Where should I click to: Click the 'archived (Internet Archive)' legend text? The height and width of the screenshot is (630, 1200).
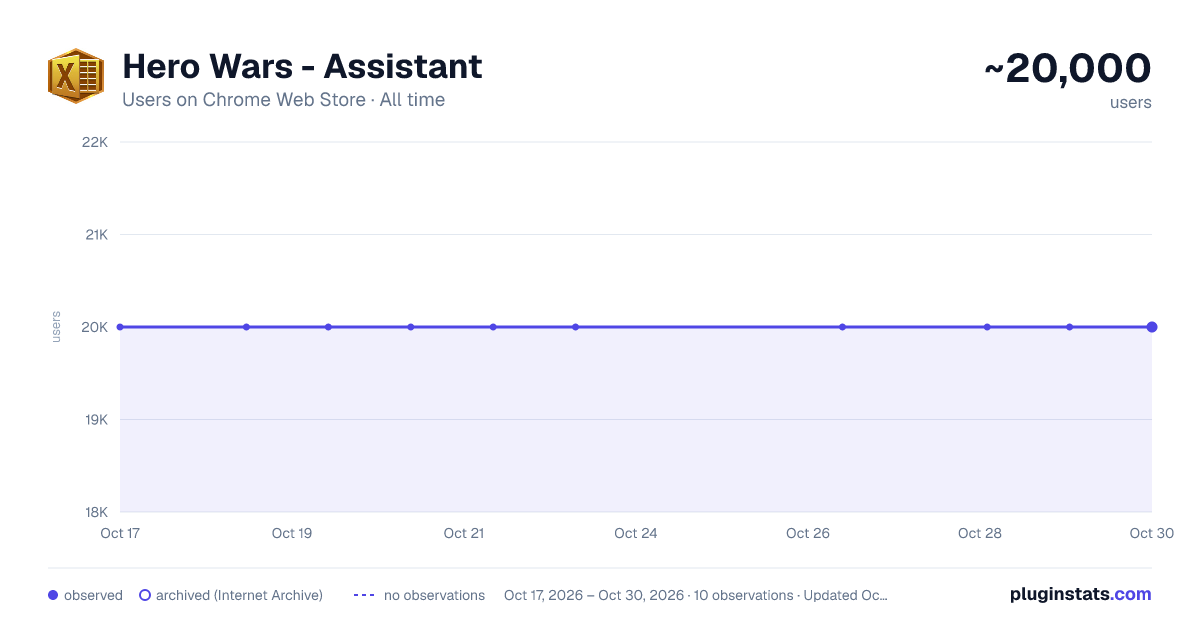[x=239, y=595]
